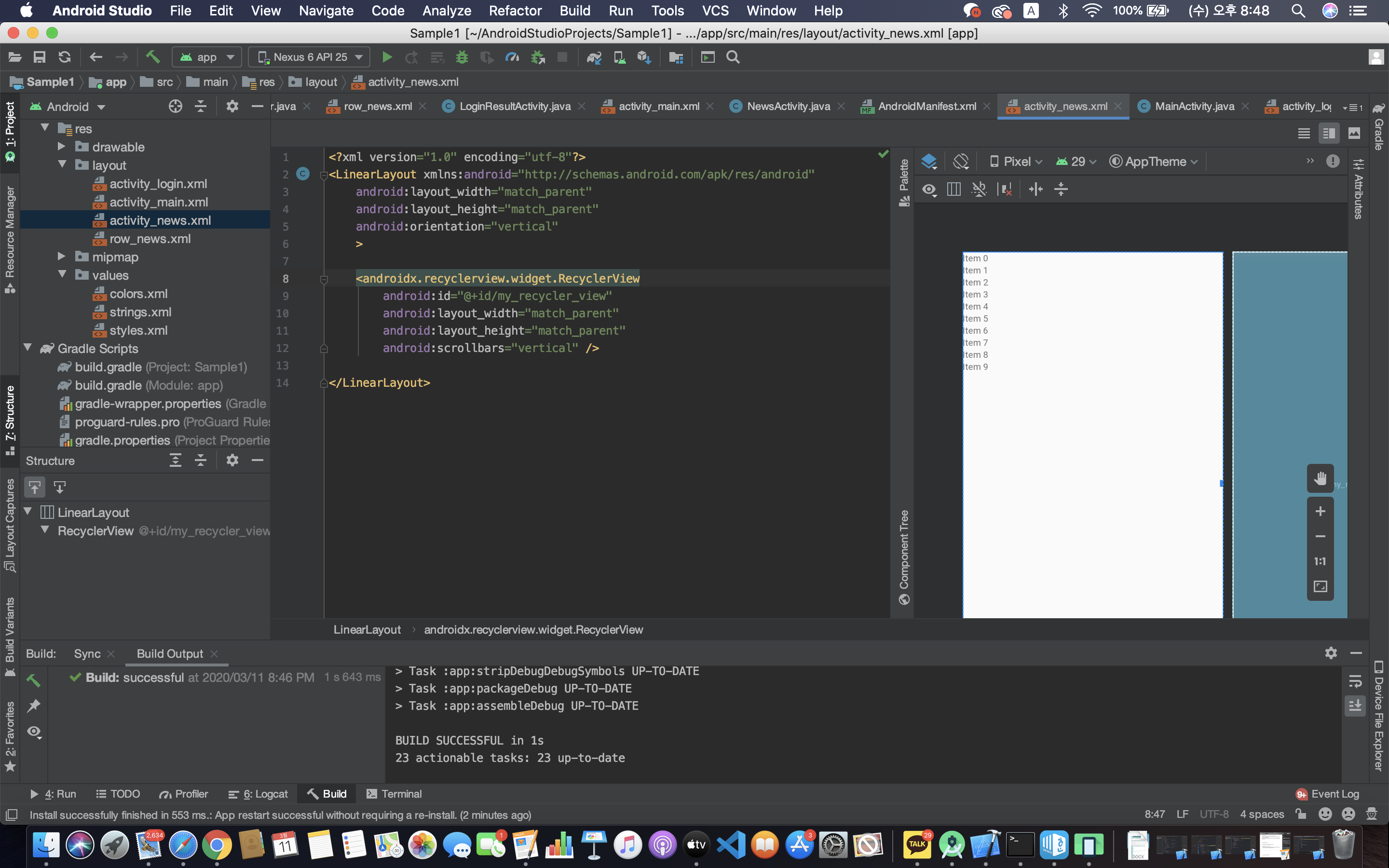This screenshot has width=1389, height=868.
Task: Open row_news.xml in the project tree
Action: point(149,239)
